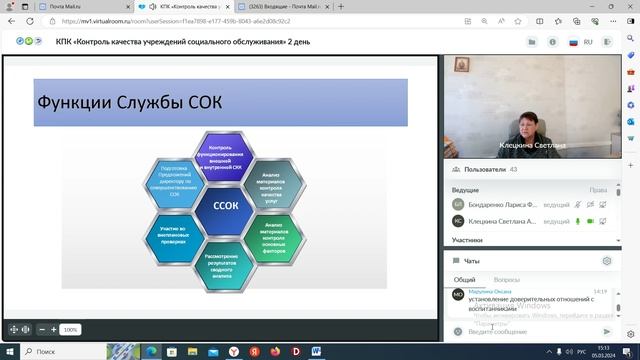This screenshot has width=640, height=360.
Task: Open the files folder icon in header
Action: pyautogui.click(x=532, y=42)
